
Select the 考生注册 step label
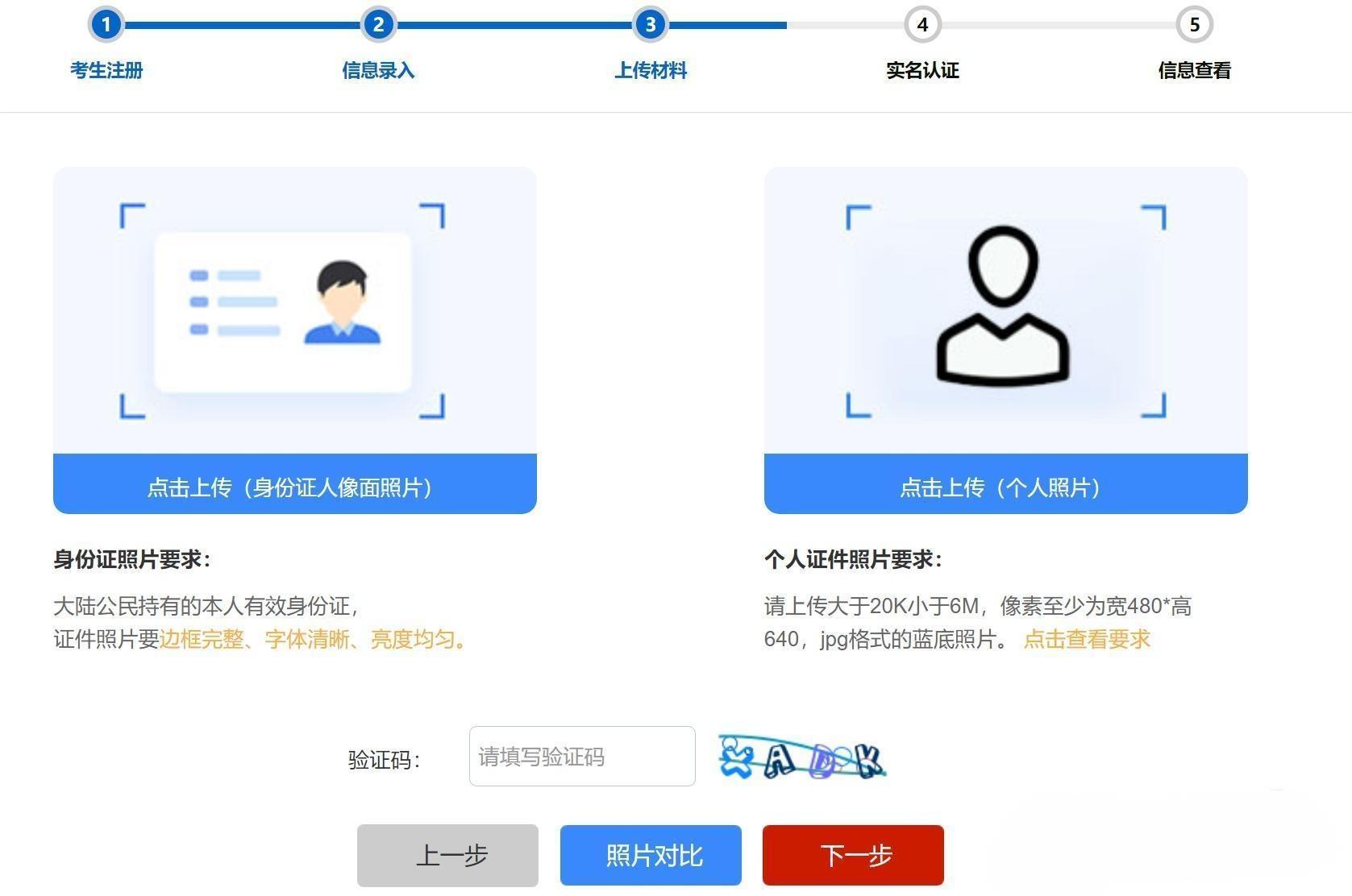click(x=106, y=71)
